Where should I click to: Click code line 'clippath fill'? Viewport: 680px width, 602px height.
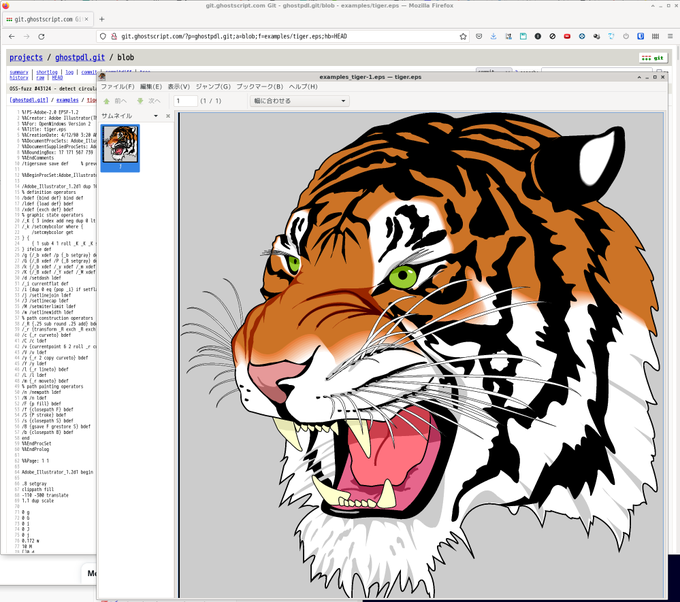(x=40, y=489)
